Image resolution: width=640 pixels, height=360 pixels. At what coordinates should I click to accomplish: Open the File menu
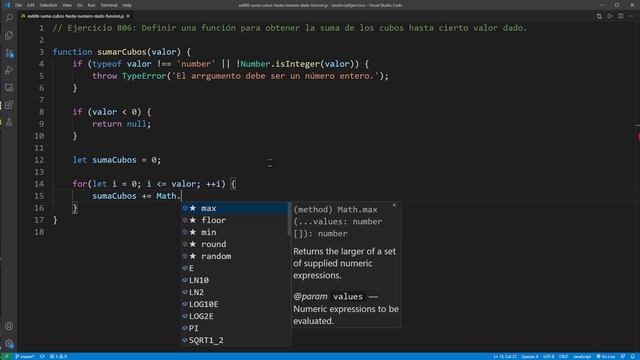[18, 5]
